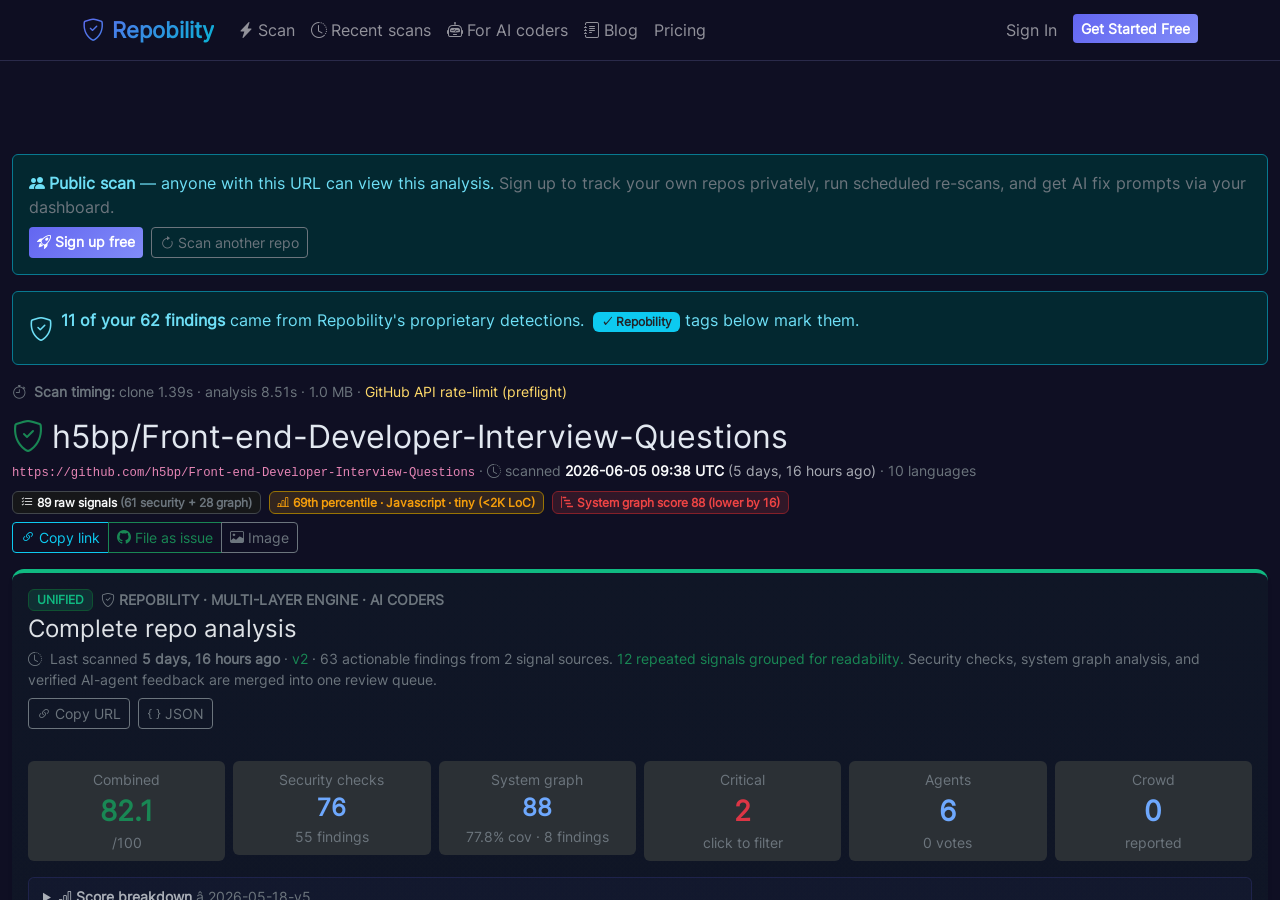Screen dimensions: 1280x900
Task: Click the Image export button
Action: pyautogui.click(x=259, y=538)
